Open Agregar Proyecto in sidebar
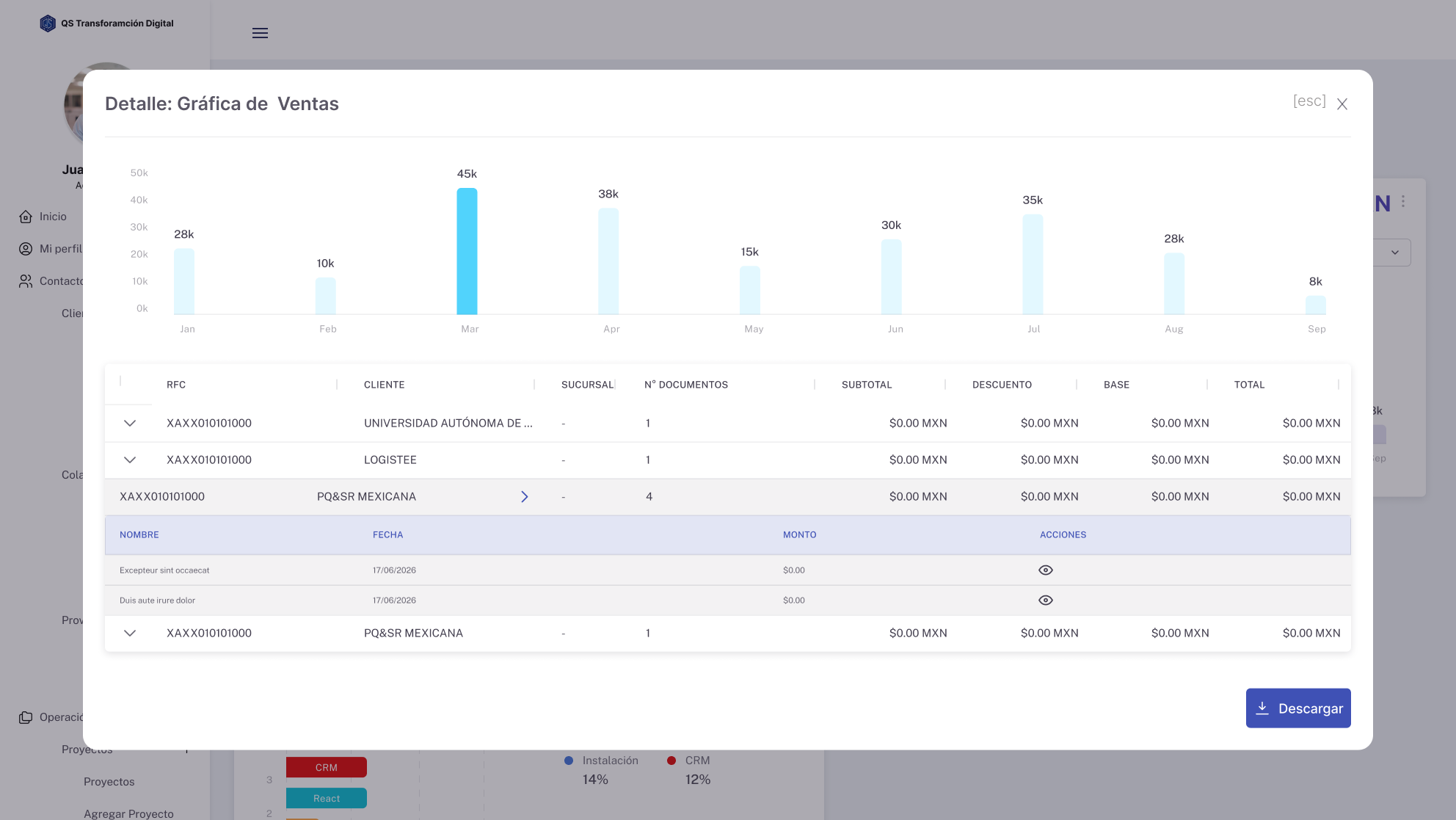Screen dimensions: 1456x820 (x=128, y=813)
